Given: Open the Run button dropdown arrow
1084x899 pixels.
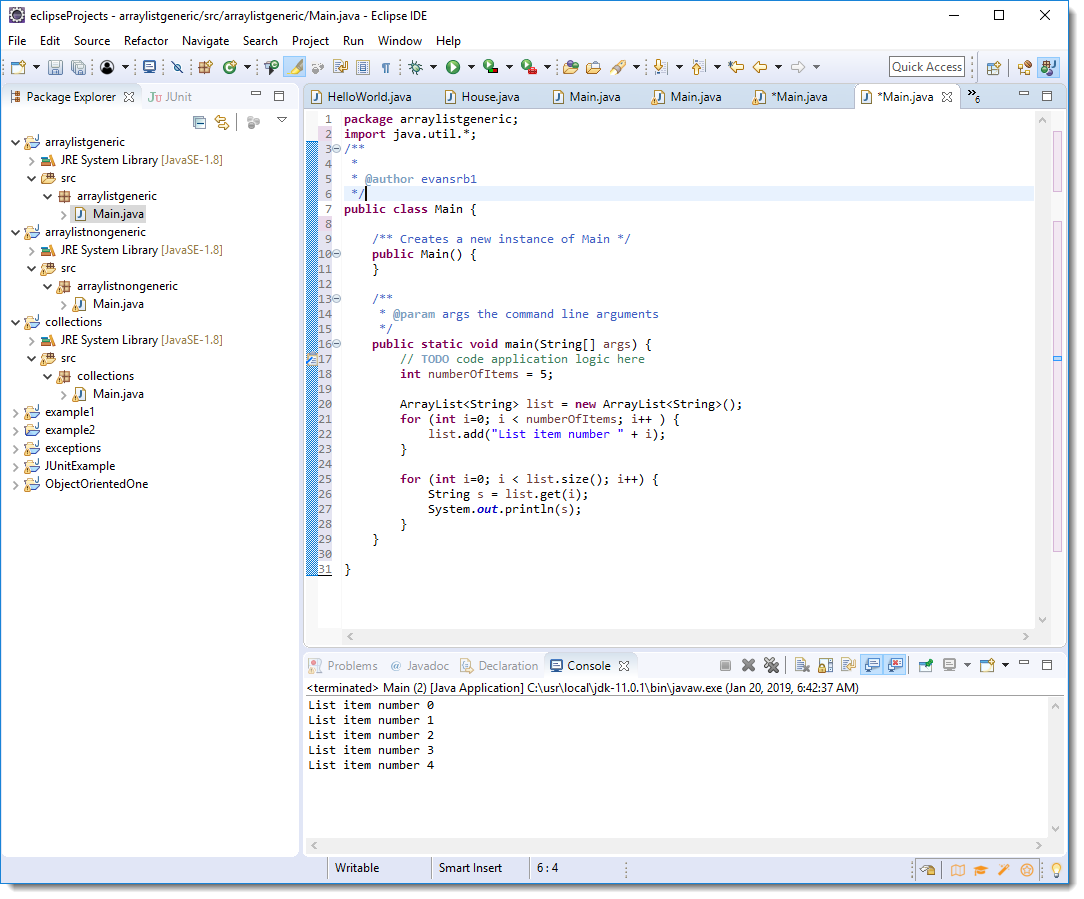Looking at the screenshot, I should coord(471,67).
